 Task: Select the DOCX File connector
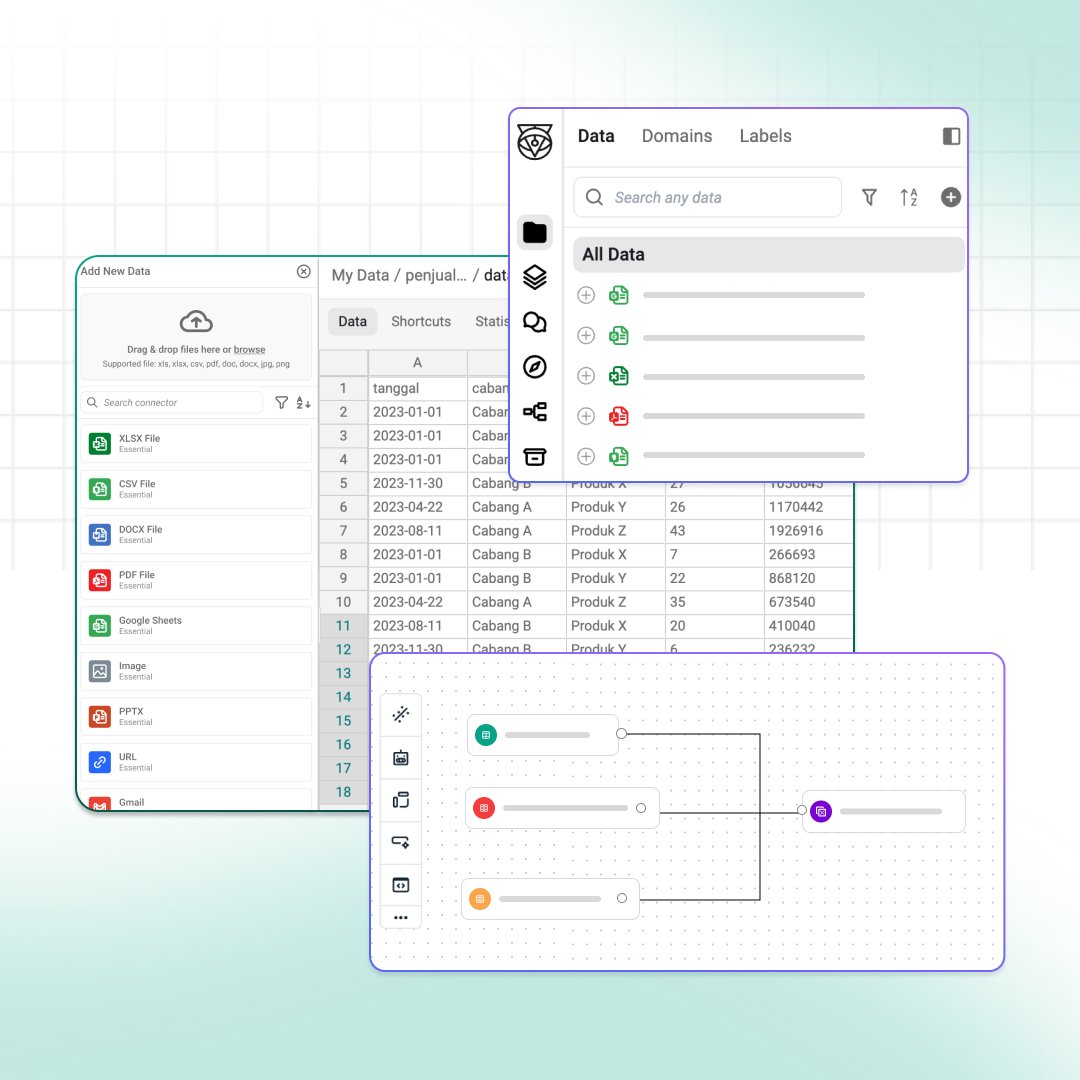coord(196,534)
